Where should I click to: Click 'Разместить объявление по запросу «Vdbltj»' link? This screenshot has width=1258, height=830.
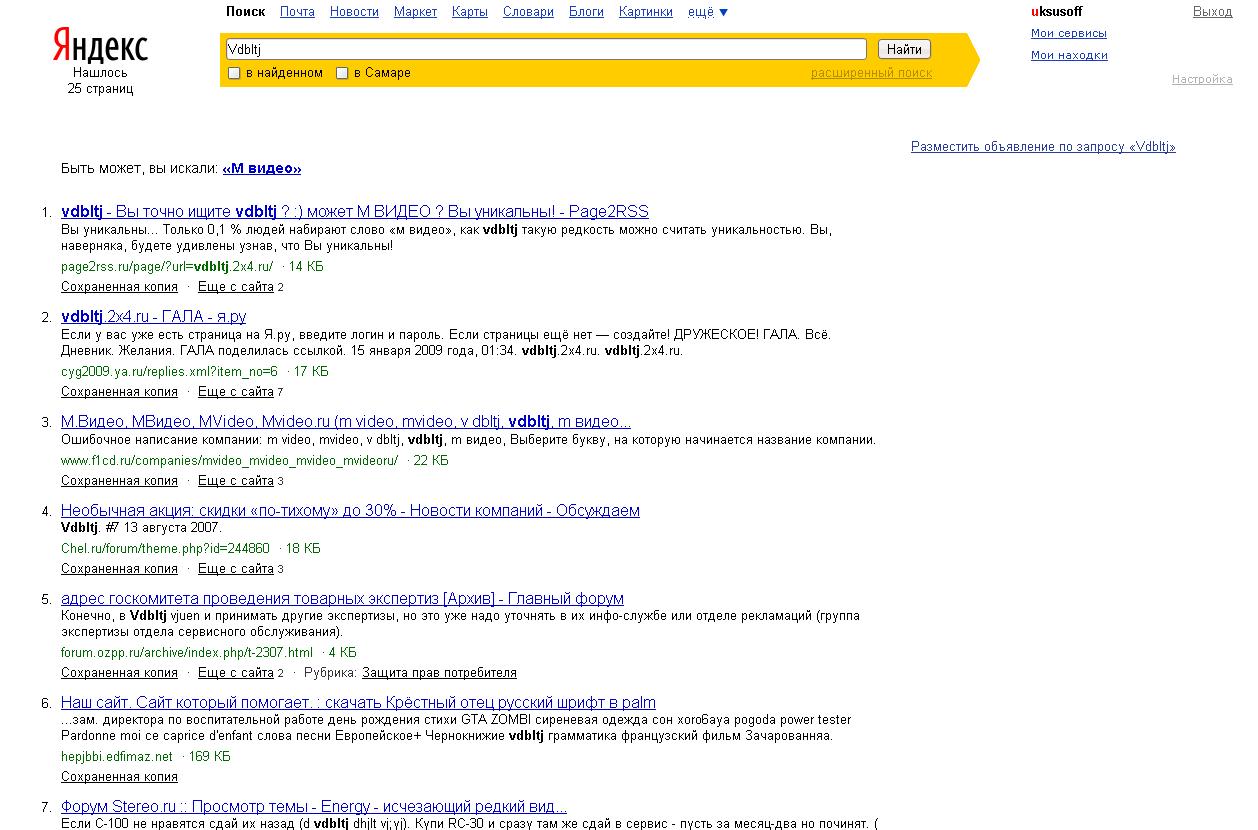pos(1043,147)
